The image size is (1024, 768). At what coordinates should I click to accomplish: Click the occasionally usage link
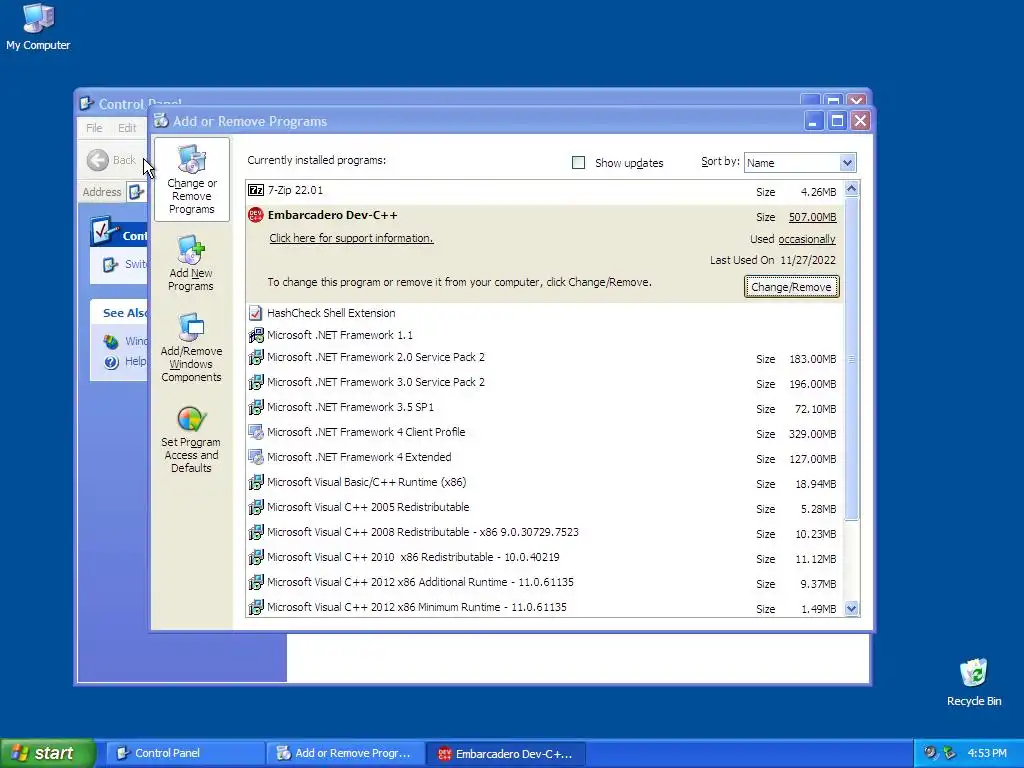click(x=807, y=239)
